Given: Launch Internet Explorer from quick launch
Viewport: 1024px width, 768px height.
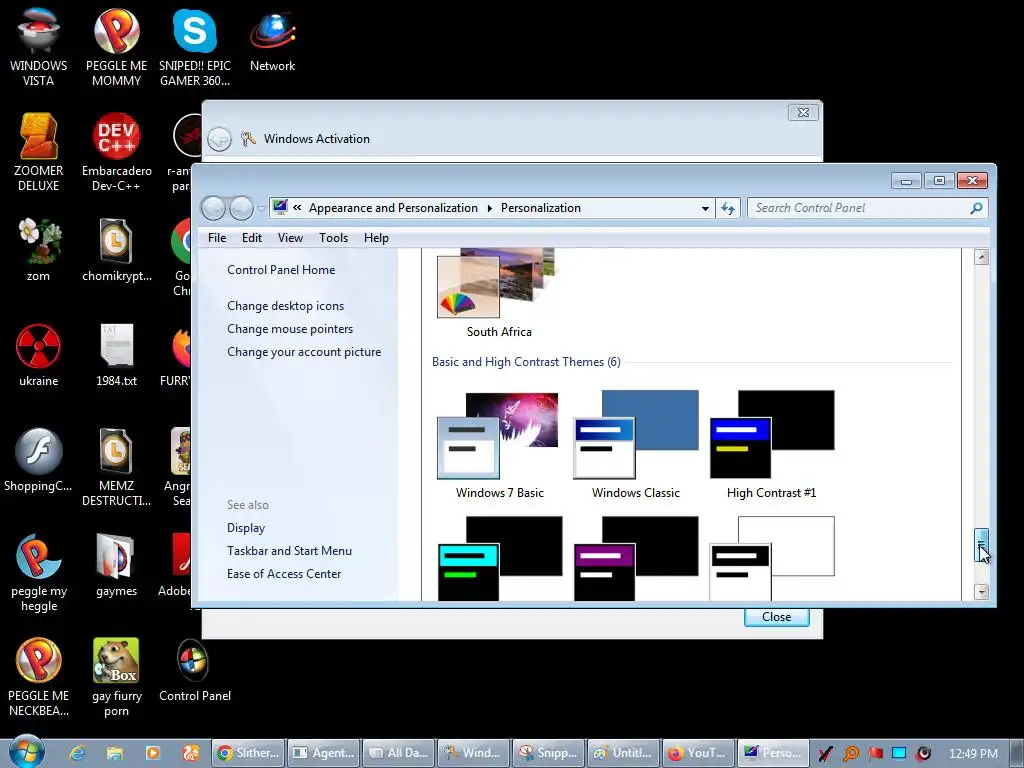Looking at the screenshot, I should point(77,753).
